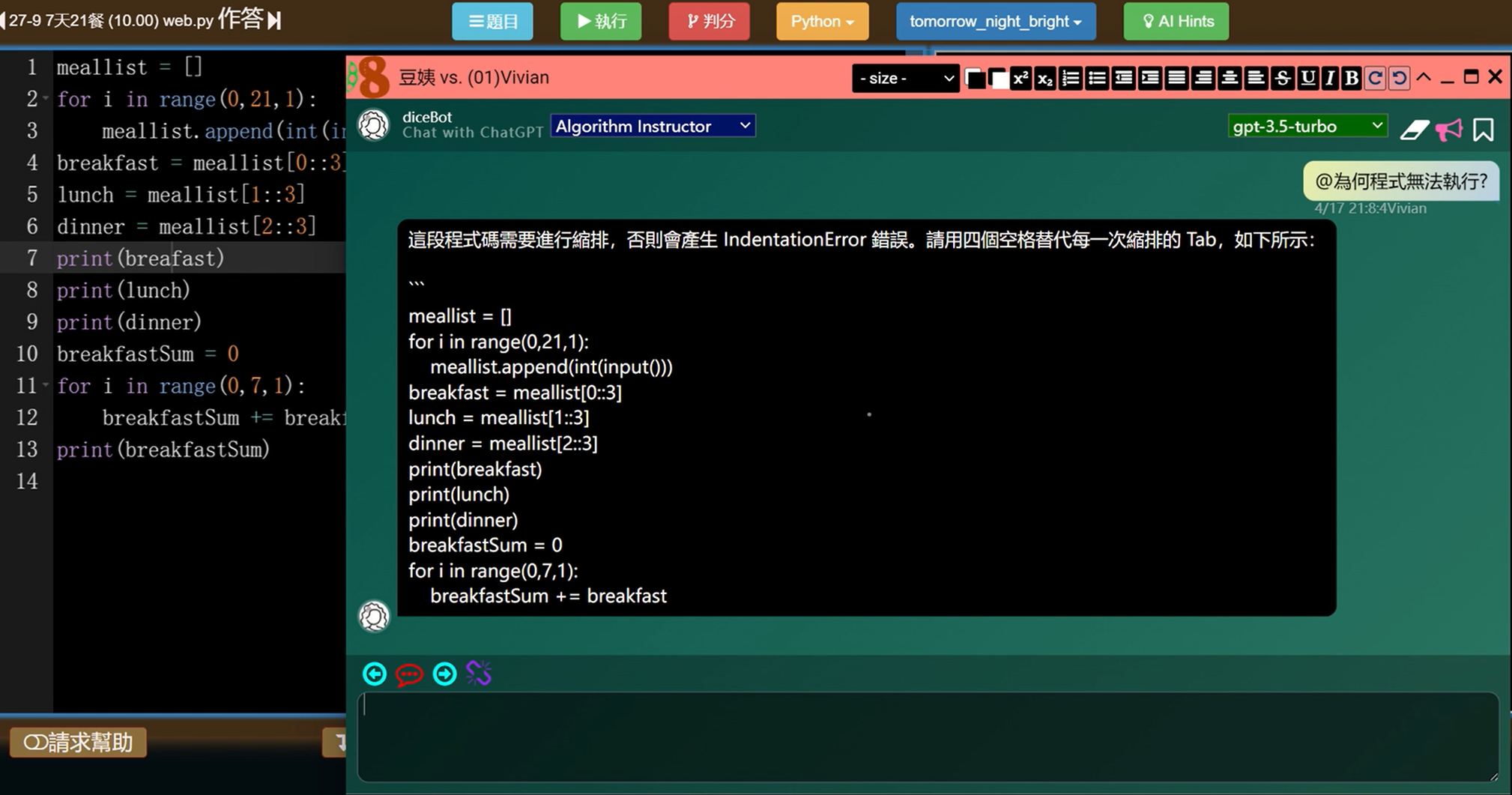Viewport: 1512px width, 795px height.
Task: Click the red speech bubble icon
Action: [x=409, y=674]
